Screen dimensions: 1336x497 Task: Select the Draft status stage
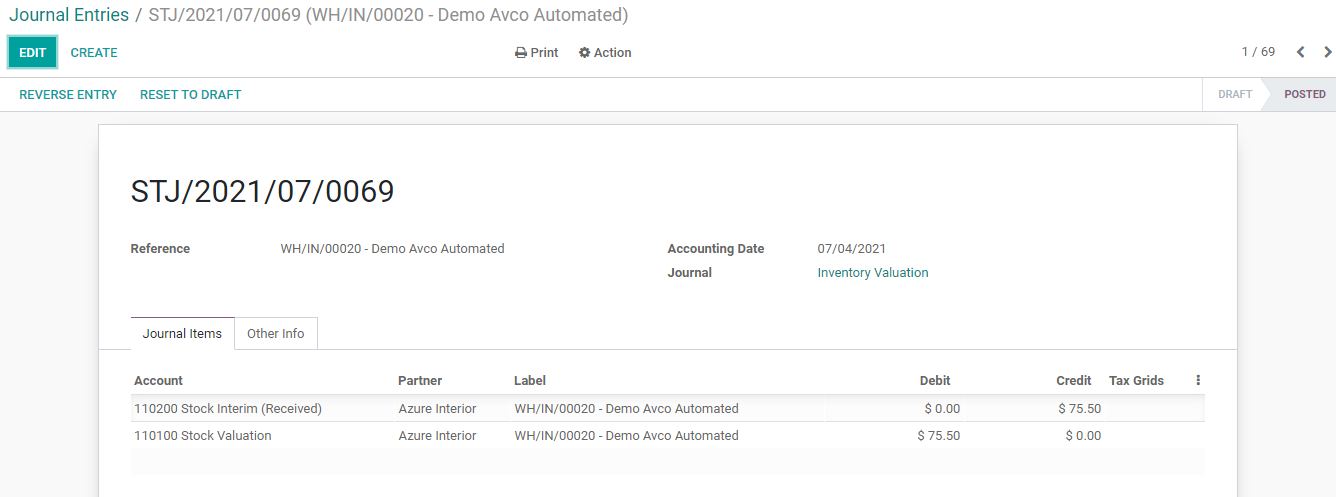(1234, 95)
